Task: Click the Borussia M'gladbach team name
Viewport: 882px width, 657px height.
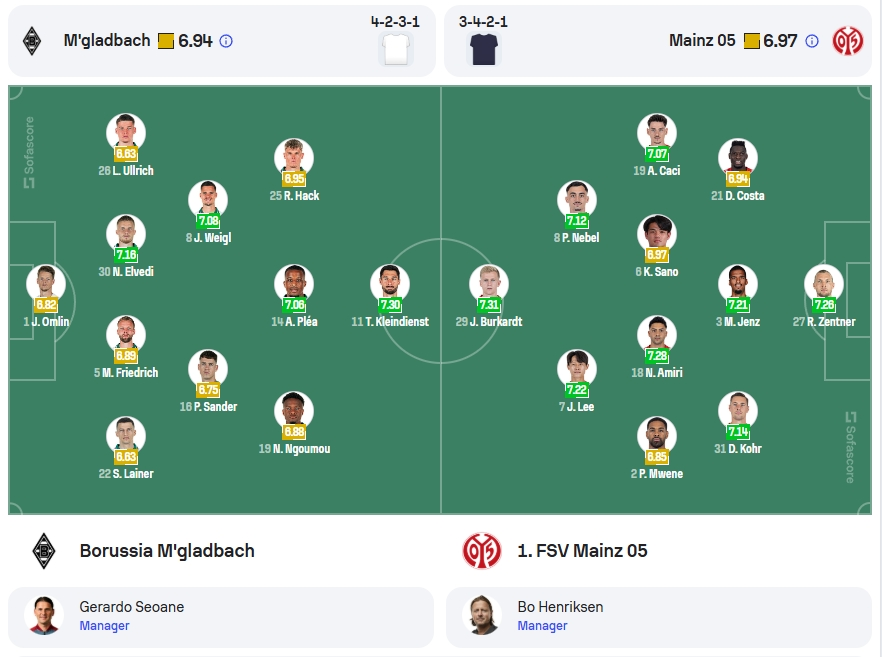Action: [x=167, y=551]
